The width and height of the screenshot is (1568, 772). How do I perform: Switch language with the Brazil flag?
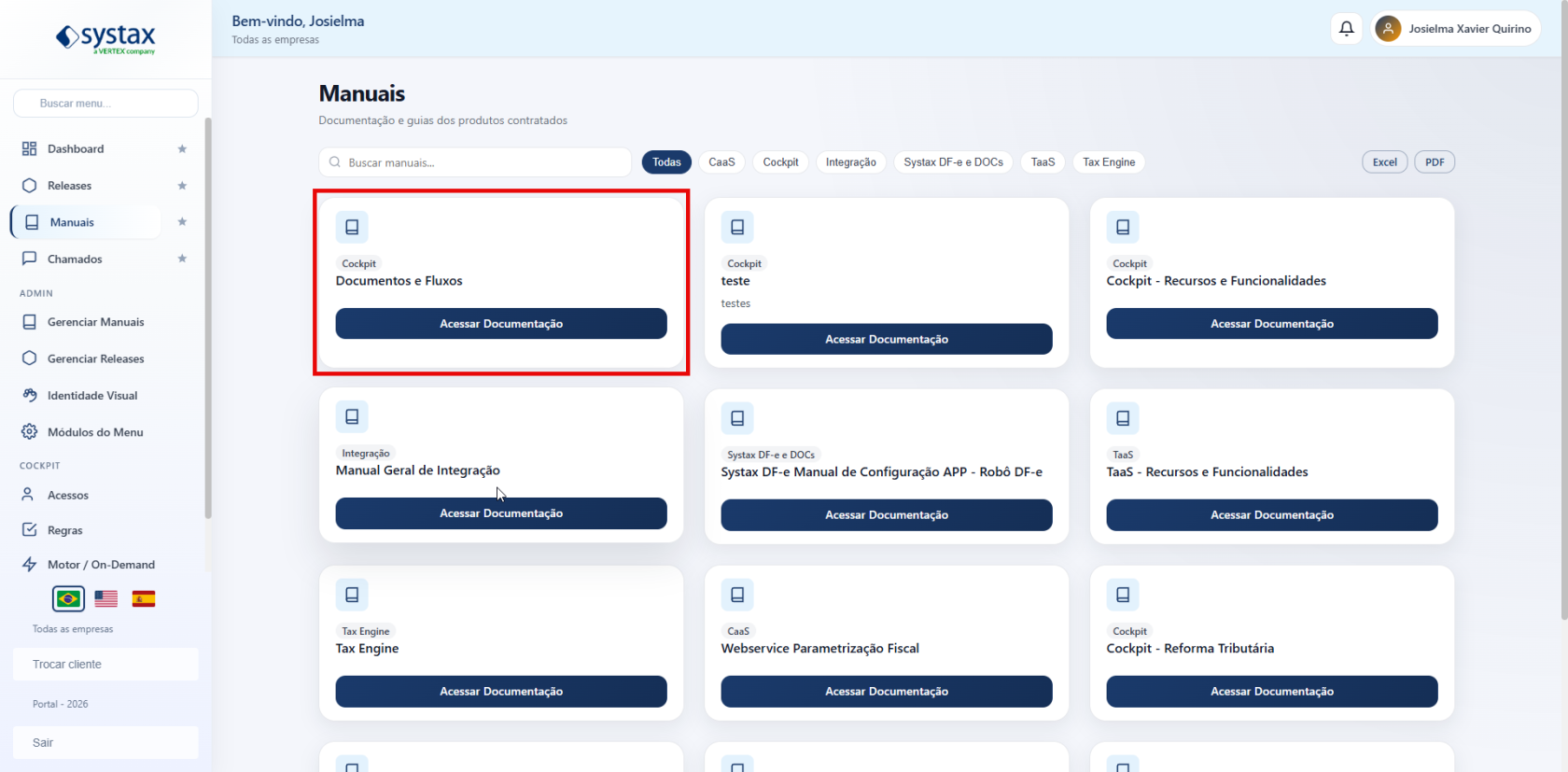coord(68,598)
